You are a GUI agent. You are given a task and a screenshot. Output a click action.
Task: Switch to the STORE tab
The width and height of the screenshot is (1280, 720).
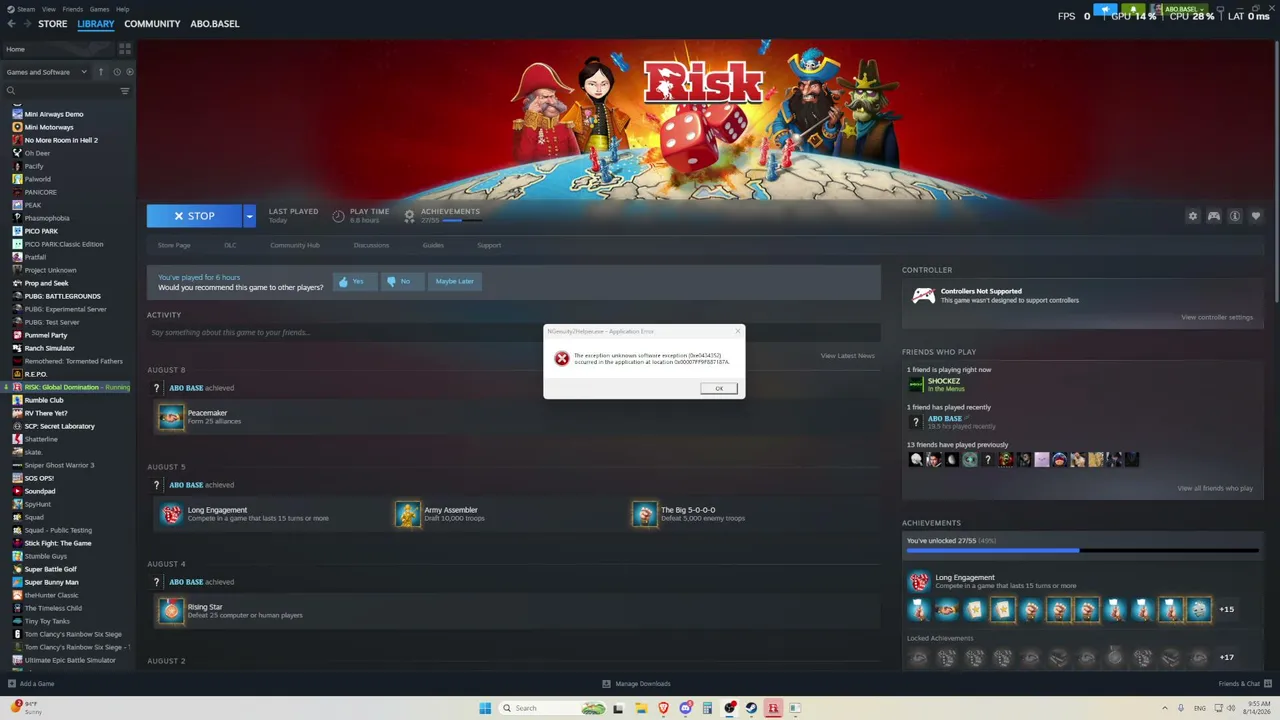click(53, 24)
